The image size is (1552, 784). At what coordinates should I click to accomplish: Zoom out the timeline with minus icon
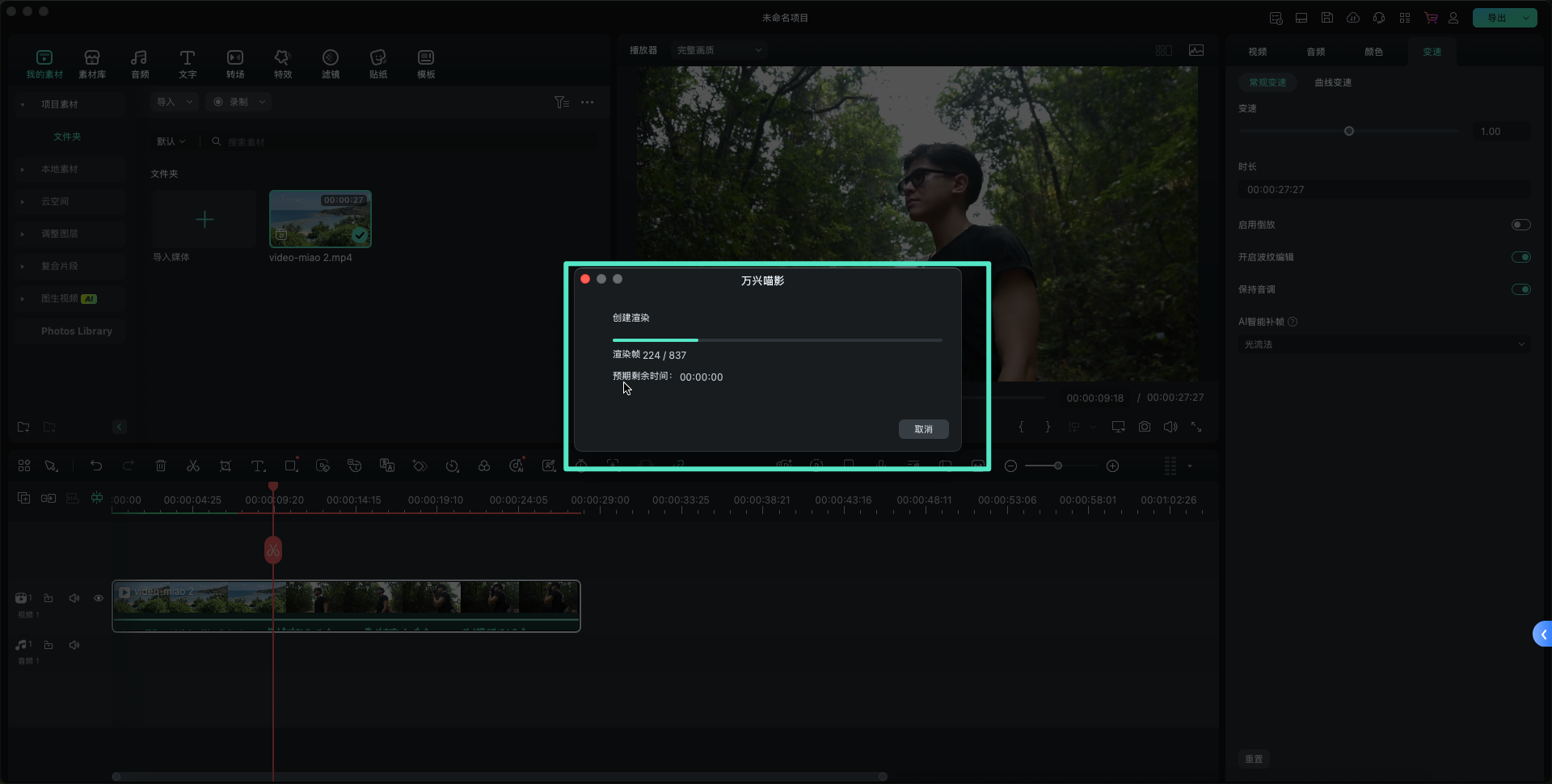pyautogui.click(x=1010, y=466)
